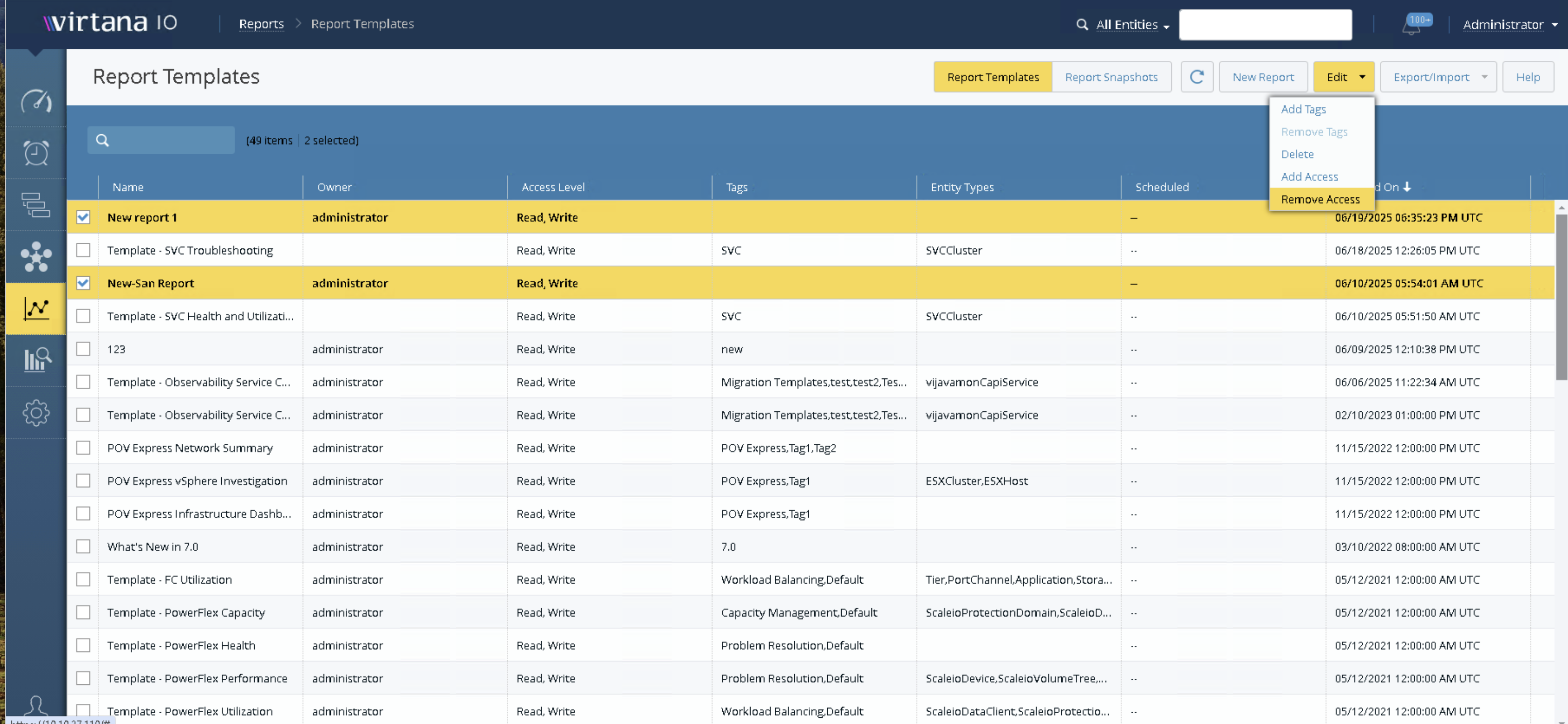Check the 123 report checkbox
The image size is (1568, 724).
(83, 349)
